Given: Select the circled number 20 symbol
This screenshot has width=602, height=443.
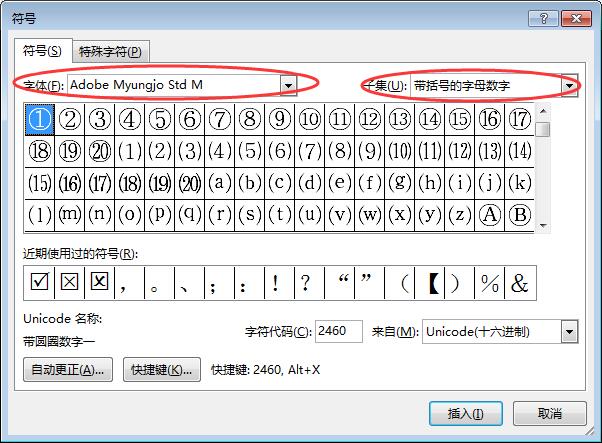Looking at the screenshot, I should pos(100,151).
